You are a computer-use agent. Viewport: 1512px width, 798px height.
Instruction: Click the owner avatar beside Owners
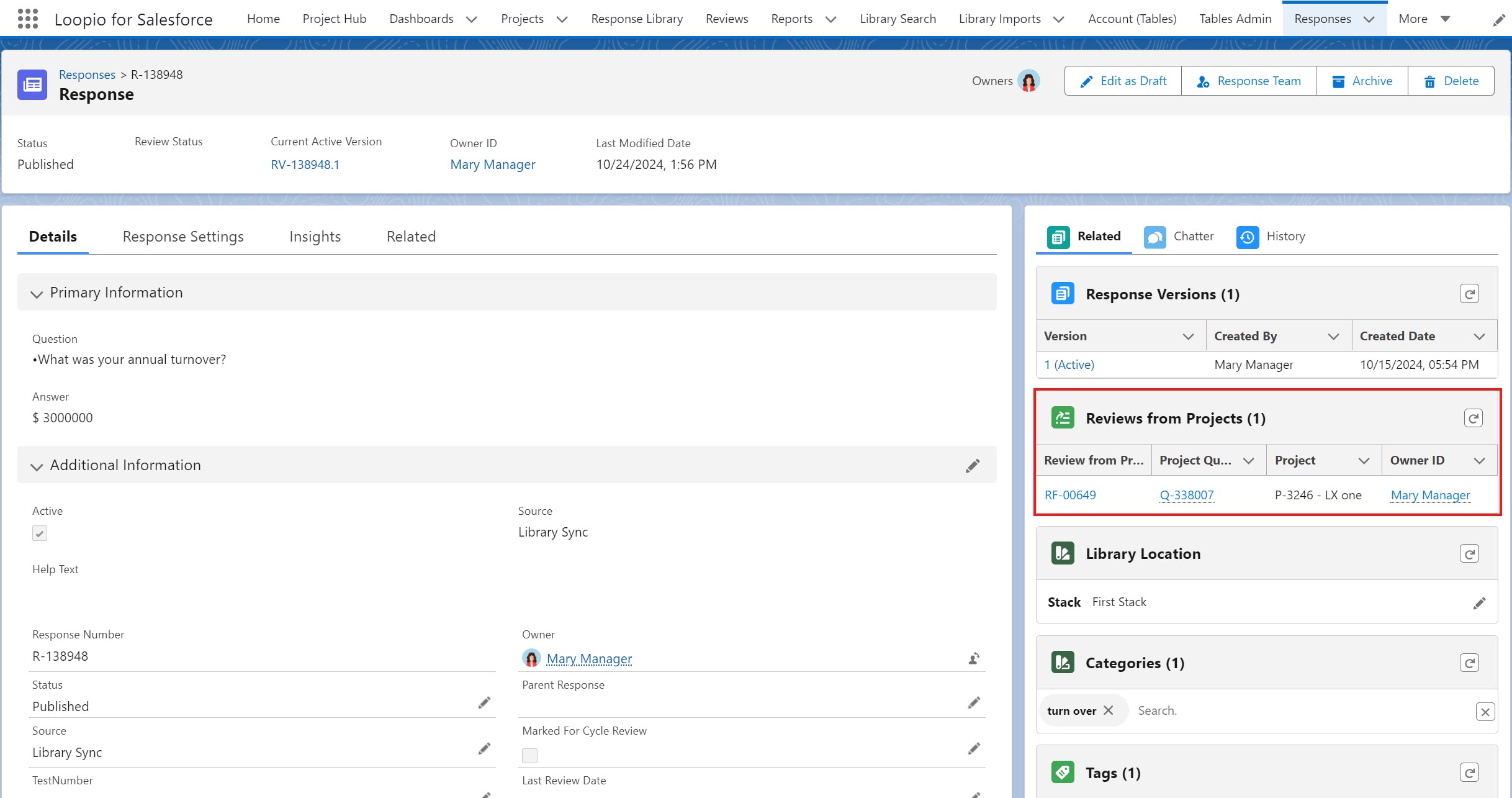pos(1028,81)
